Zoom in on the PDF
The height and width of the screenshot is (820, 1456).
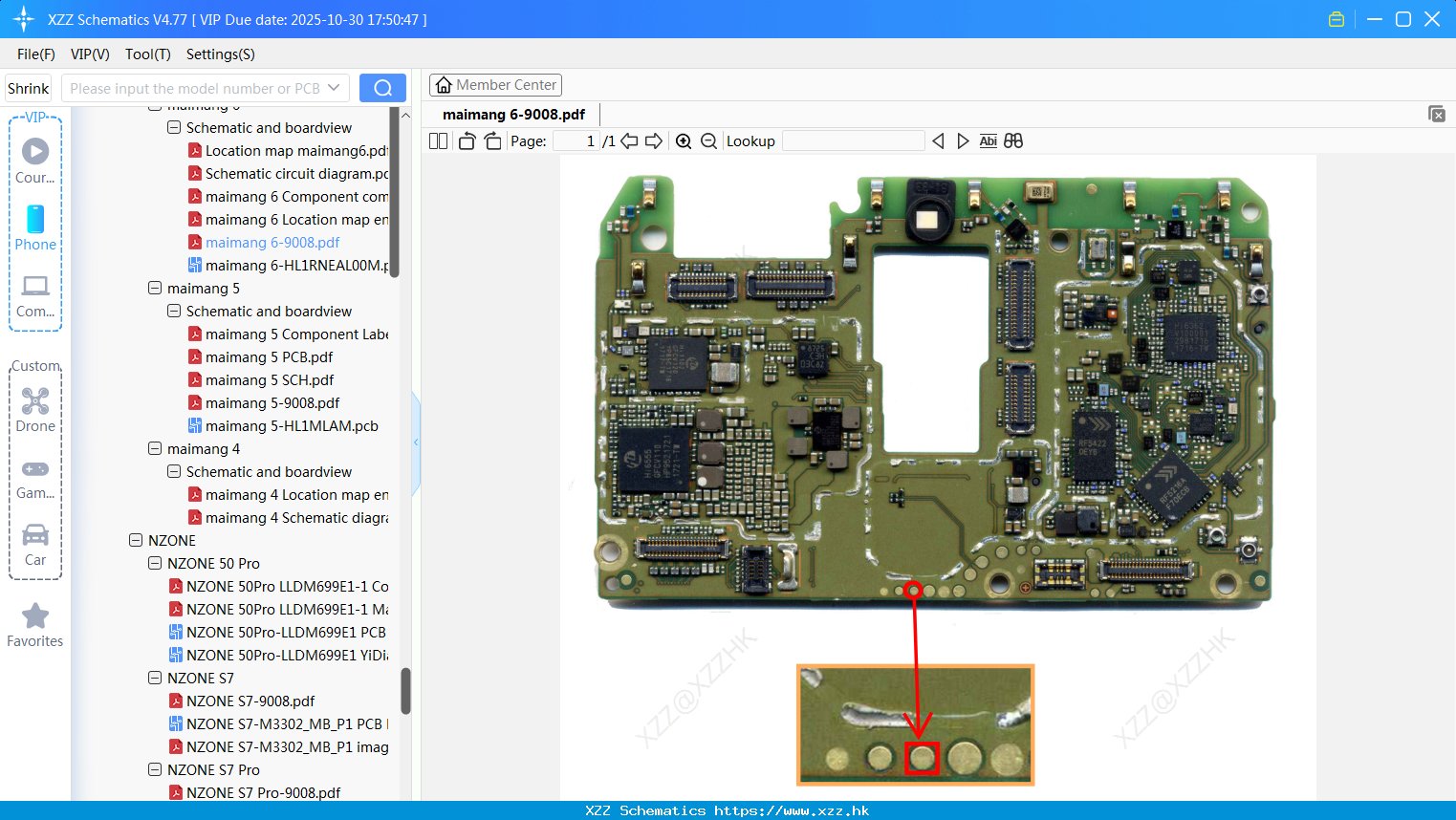point(684,140)
